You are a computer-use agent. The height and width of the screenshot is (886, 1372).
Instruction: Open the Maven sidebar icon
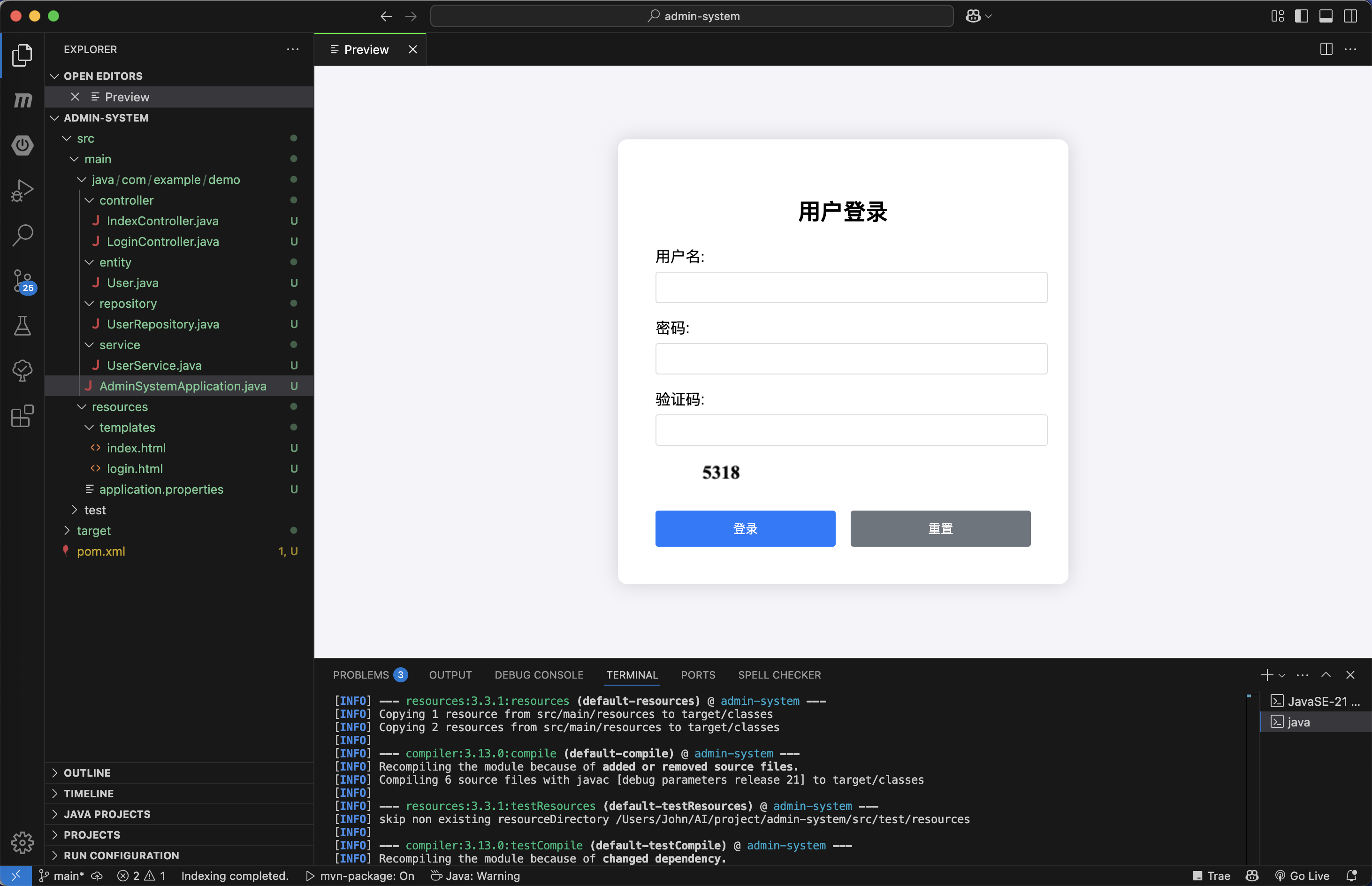tap(23, 100)
